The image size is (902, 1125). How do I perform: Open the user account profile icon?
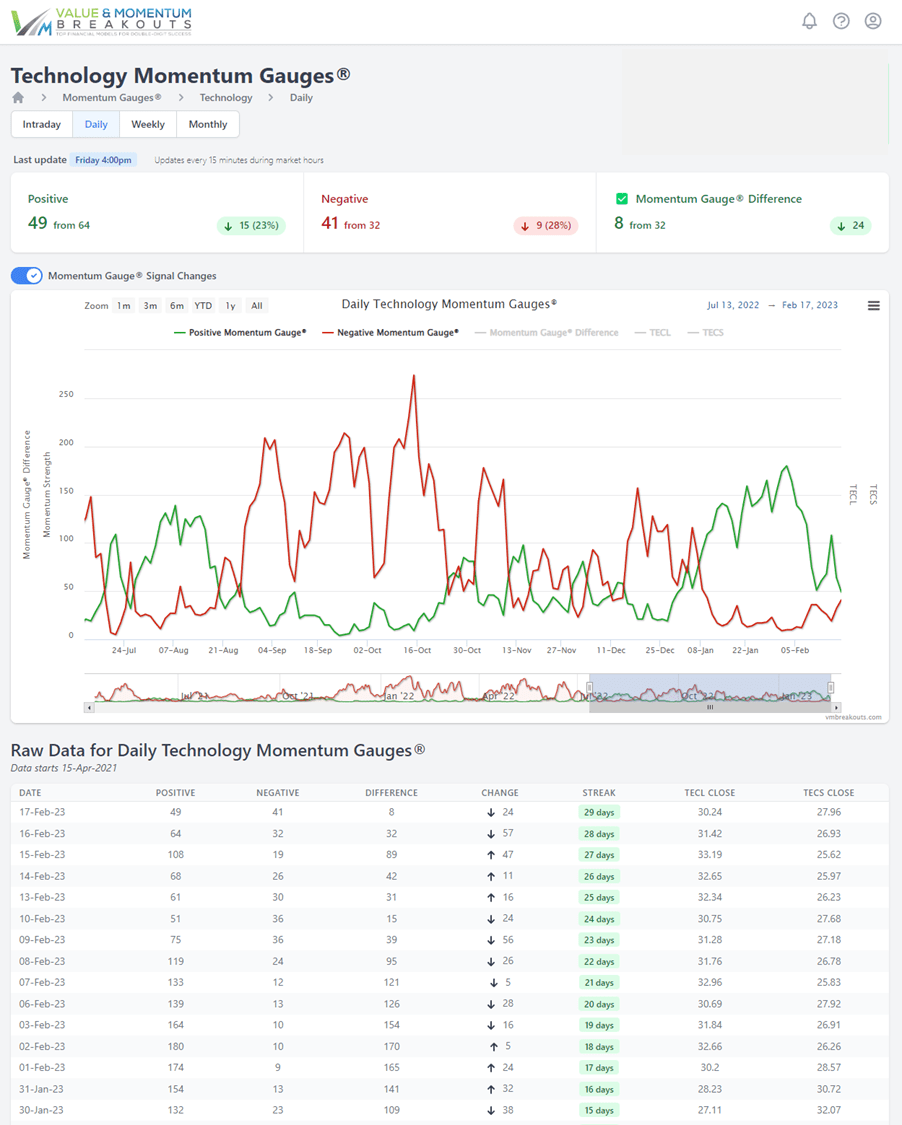[x=873, y=21]
